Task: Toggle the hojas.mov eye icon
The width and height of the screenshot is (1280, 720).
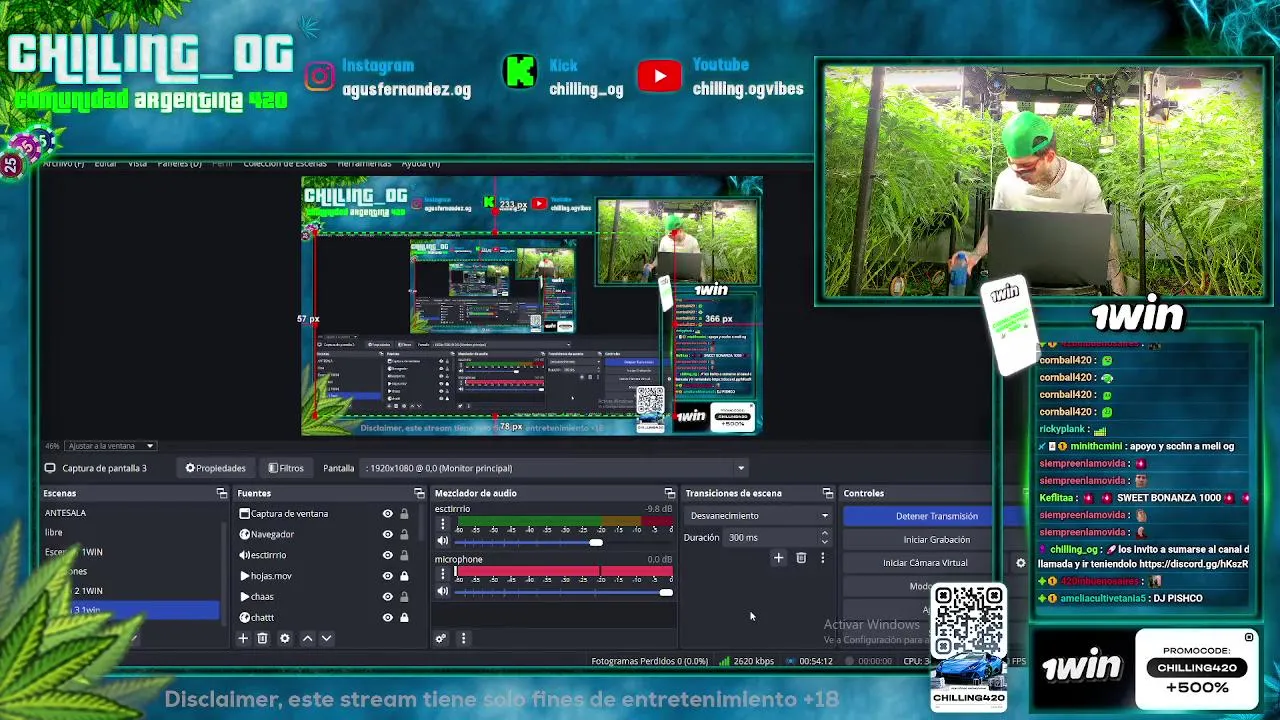Action: [388, 576]
